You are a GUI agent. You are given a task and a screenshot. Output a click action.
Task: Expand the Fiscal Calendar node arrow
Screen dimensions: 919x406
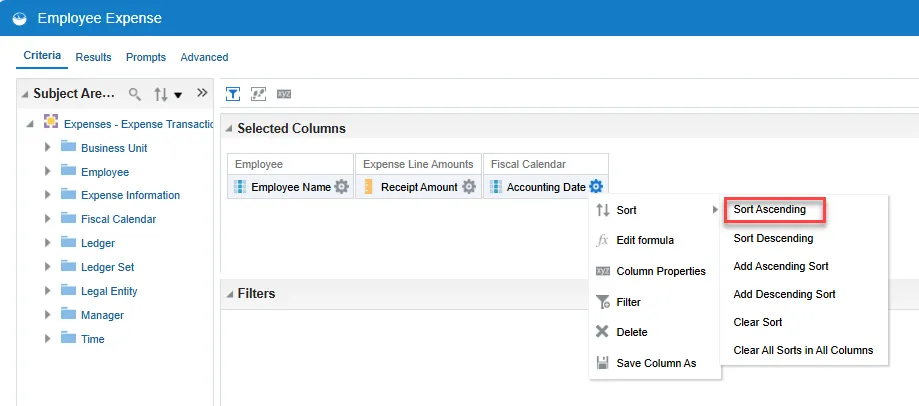47,219
